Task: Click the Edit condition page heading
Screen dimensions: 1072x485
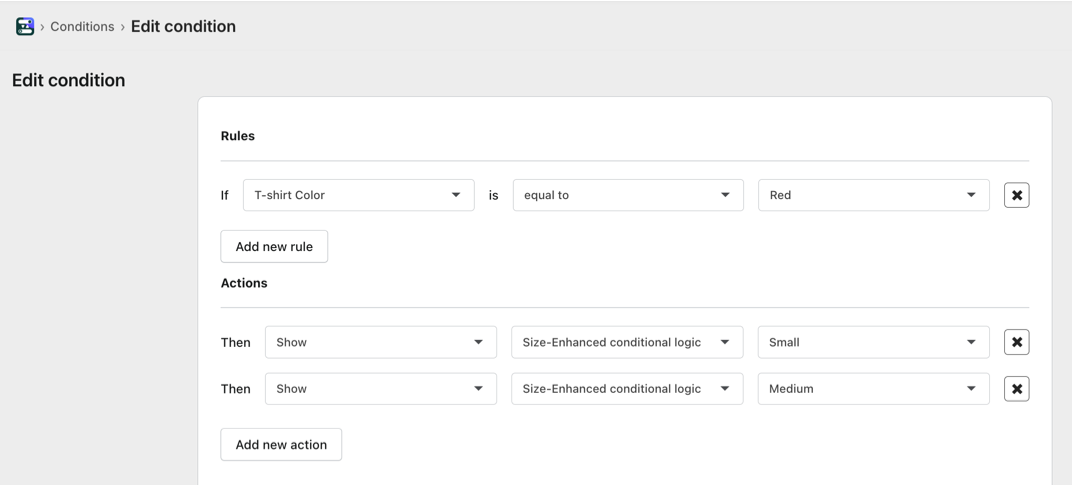Action: 69,80
